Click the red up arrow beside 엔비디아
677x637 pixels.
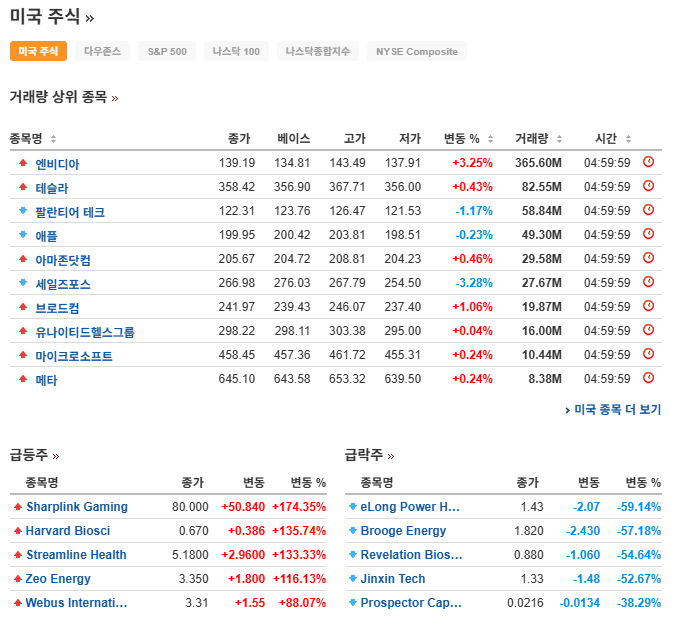click(x=23, y=163)
